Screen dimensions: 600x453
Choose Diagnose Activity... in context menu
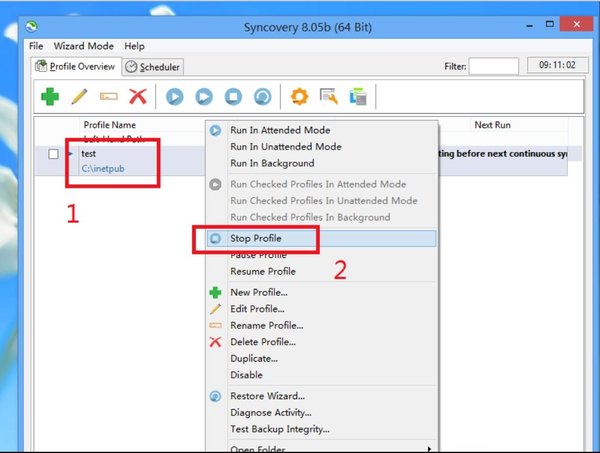click(x=321, y=412)
